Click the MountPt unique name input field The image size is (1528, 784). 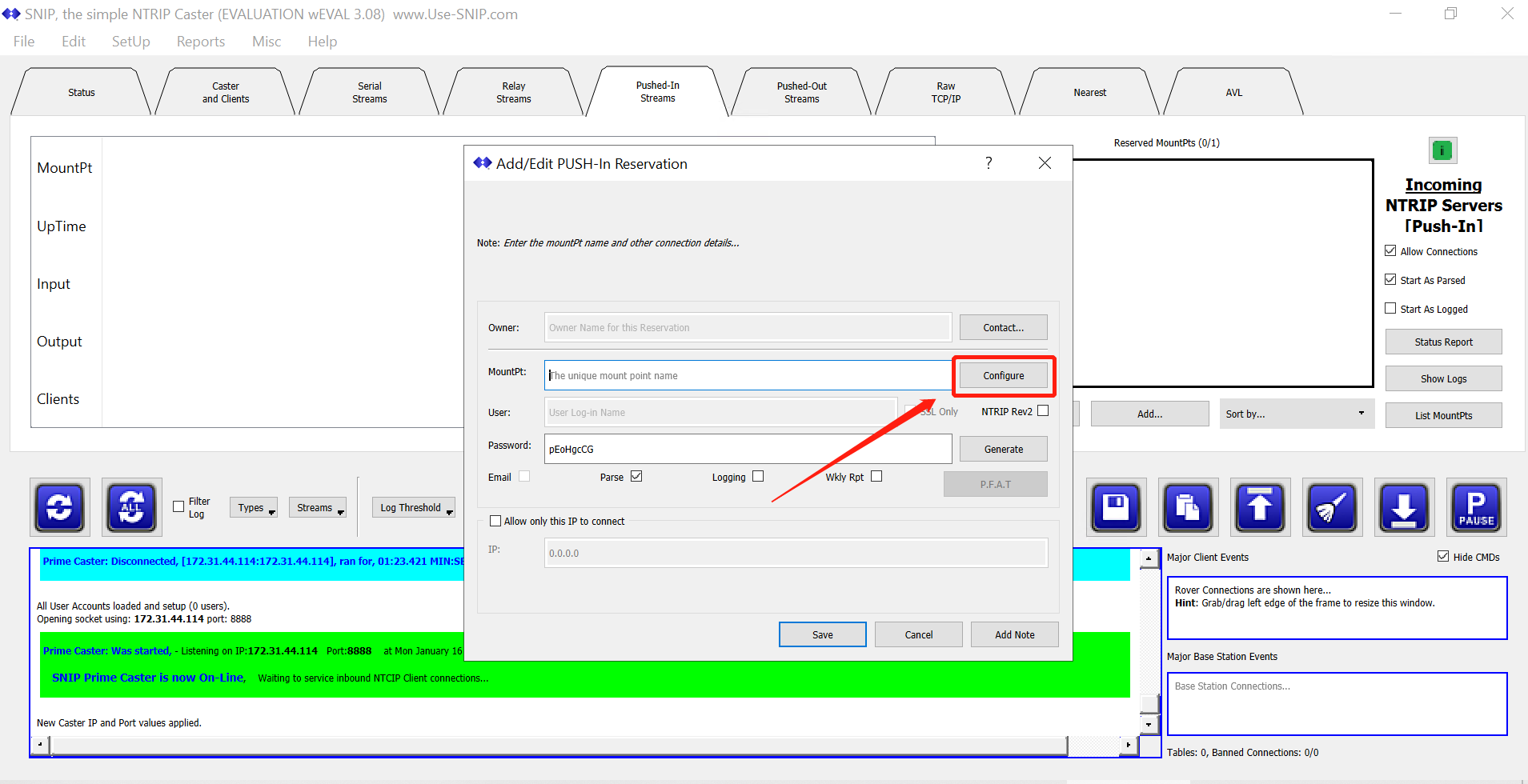(747, 375)
